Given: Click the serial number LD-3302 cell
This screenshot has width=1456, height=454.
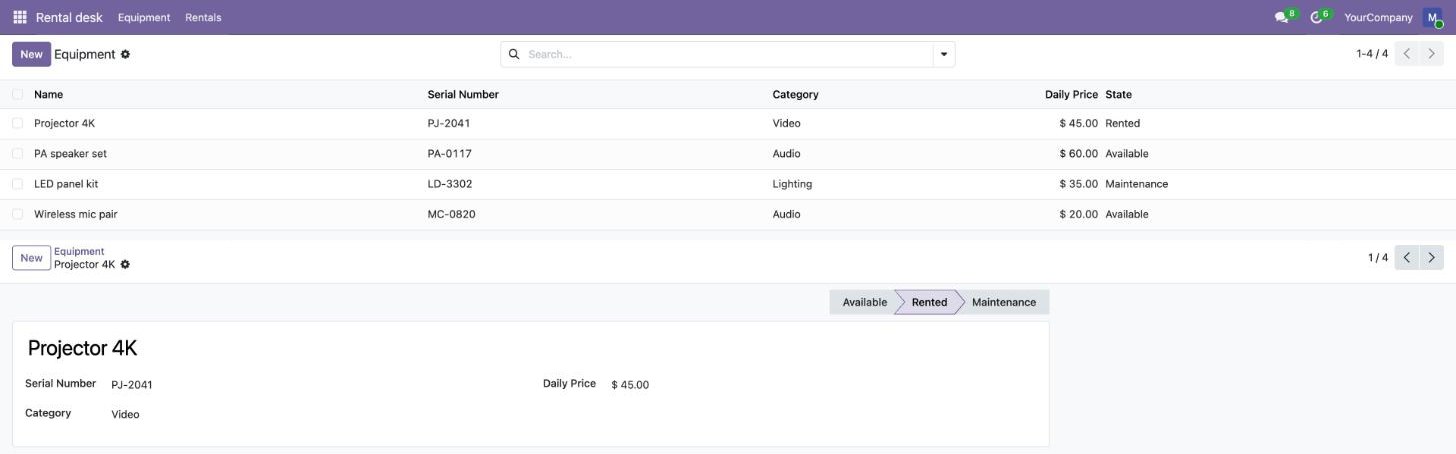Looking at the screenshot, I should (x=450, y=184).
